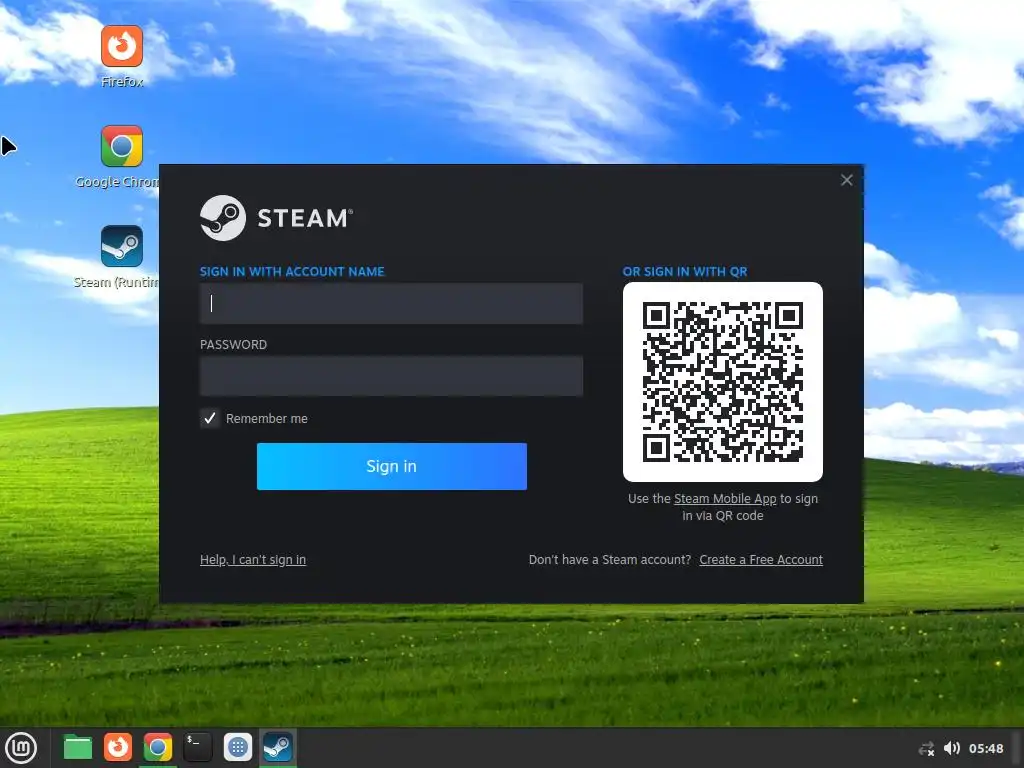1024x768 pixels.
Task: Open the Terminal from the taskbar
Action: 198,748
